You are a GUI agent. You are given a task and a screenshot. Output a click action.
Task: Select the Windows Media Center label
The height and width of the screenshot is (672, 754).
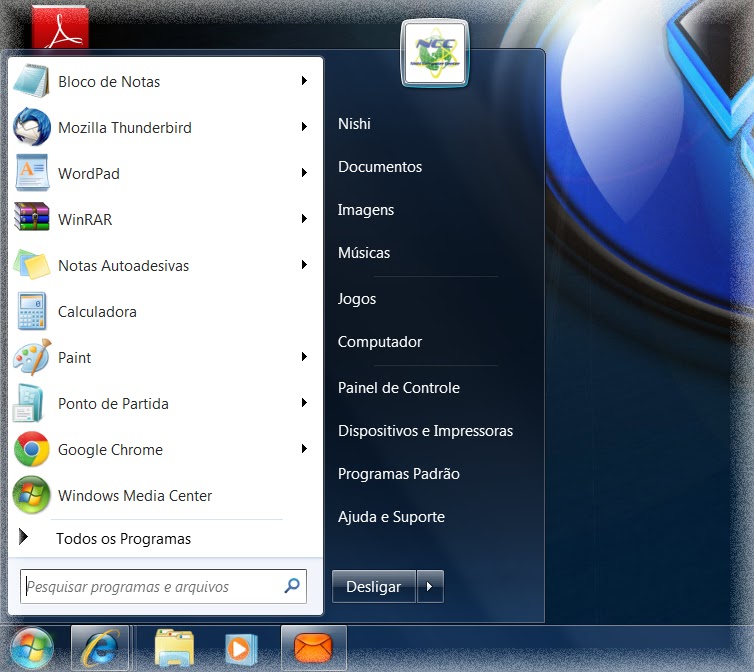pyautogui.click(x=135, y=495)
